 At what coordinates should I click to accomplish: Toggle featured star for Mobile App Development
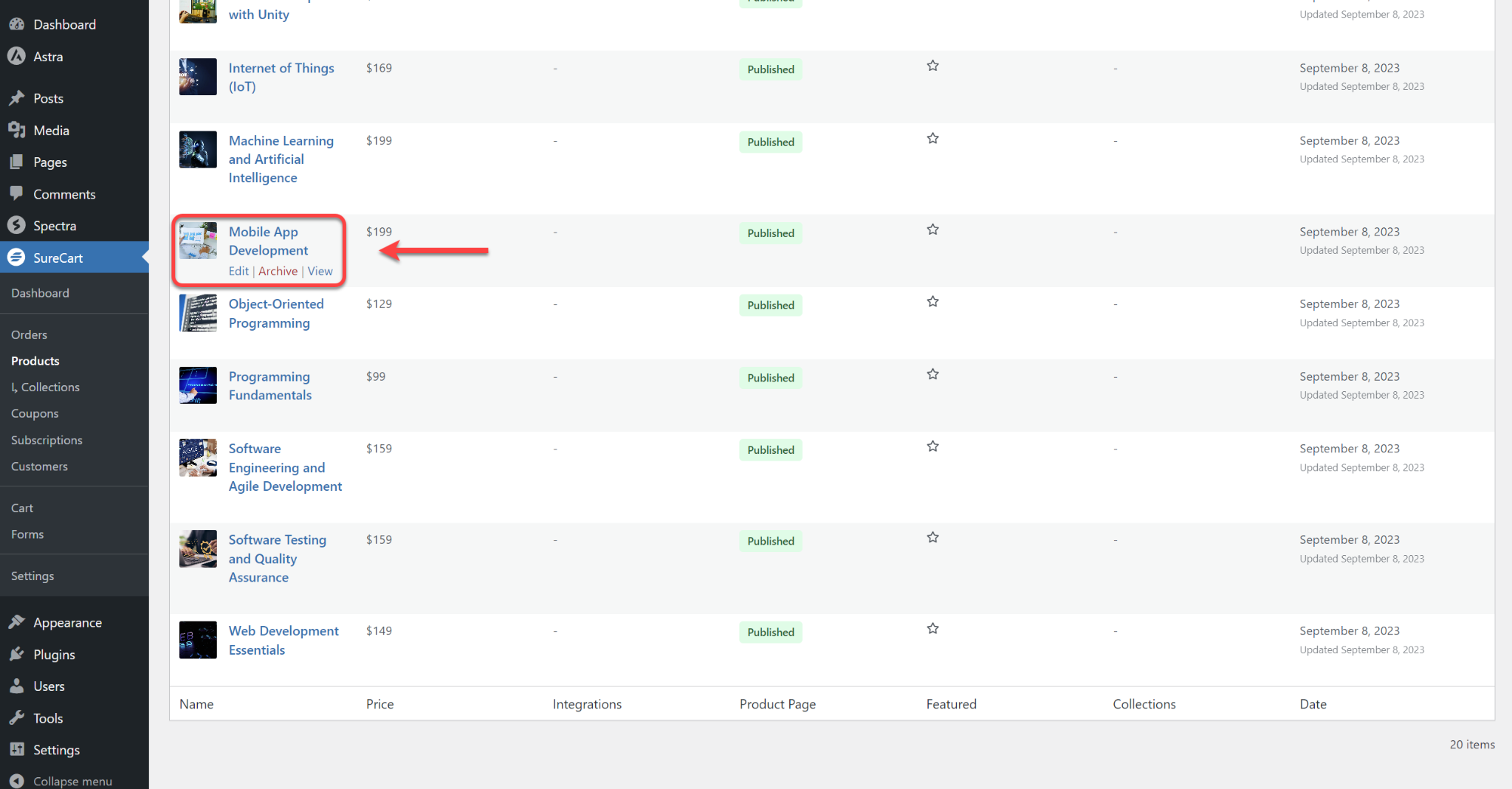(x=932, y=230)
